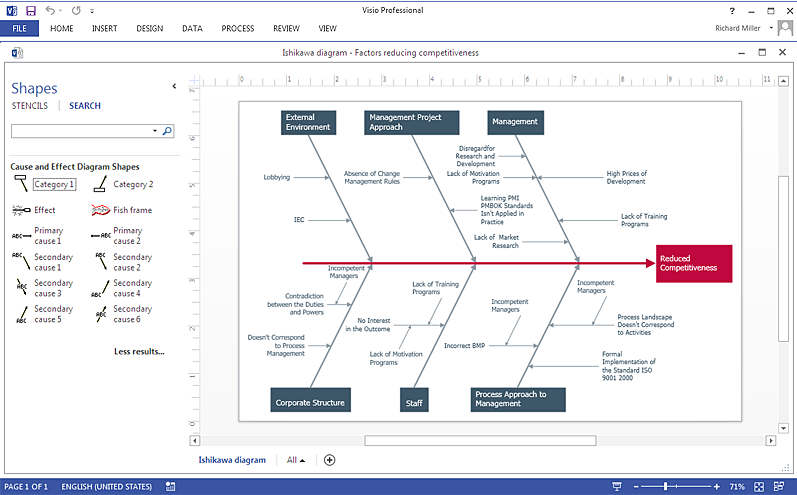This screenshot has width=797, height=495.
Task: Click Cause and Effect Diagram Shapes heading
Action: pyautogui.click(x=75, y=167)
